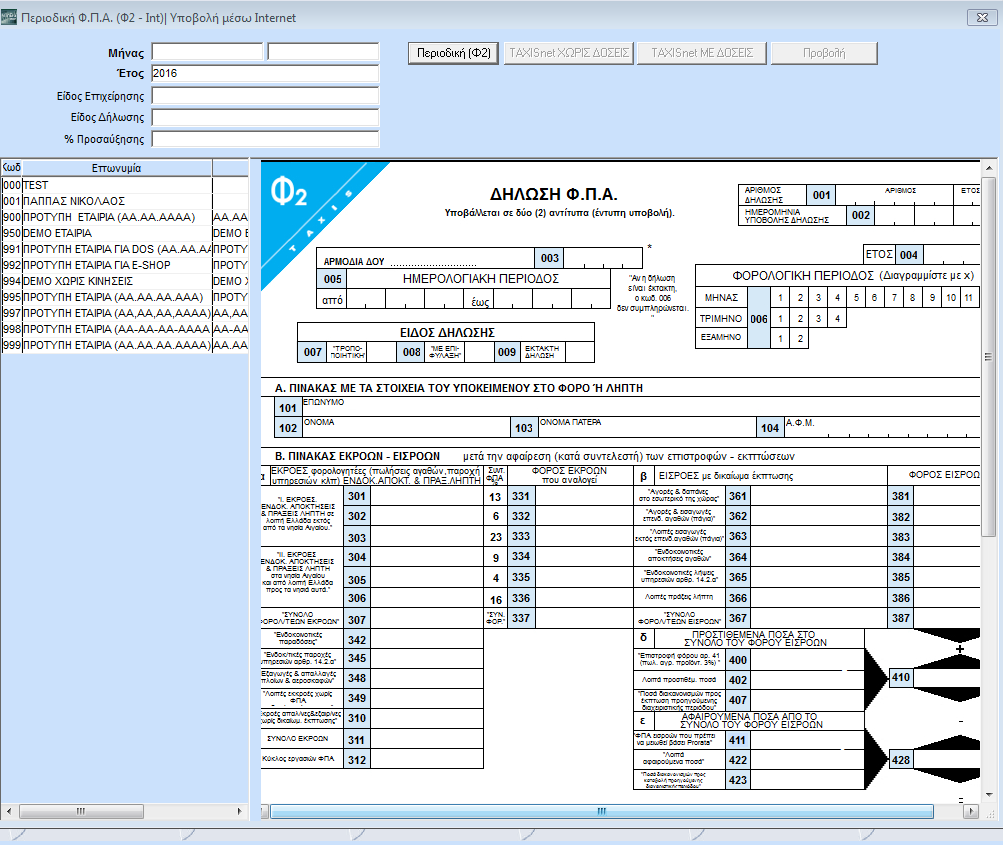Select row 998 ΠΡΟΤΥΠΗ ΕΤΑΙΡΙΑ
The image size is (1003, 845).
point(125,329)
